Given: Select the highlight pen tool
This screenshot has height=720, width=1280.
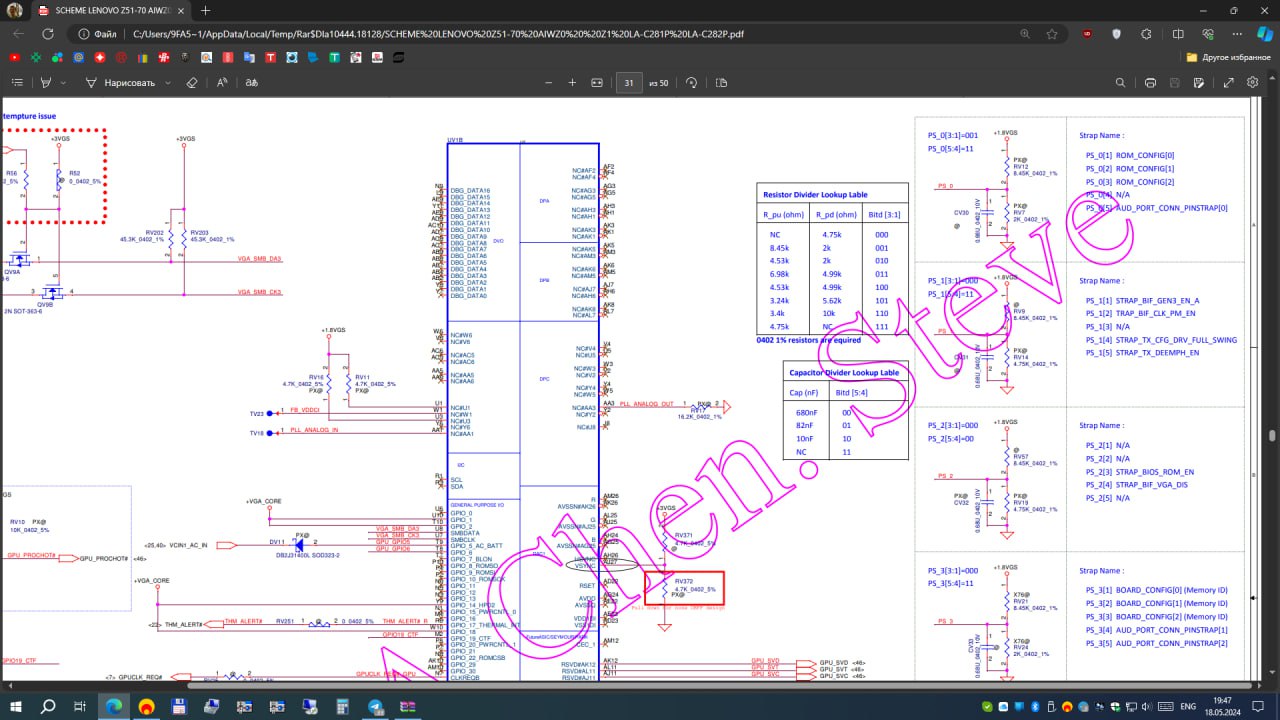Looking at the screenshot, I should click(x=45, y=82).
